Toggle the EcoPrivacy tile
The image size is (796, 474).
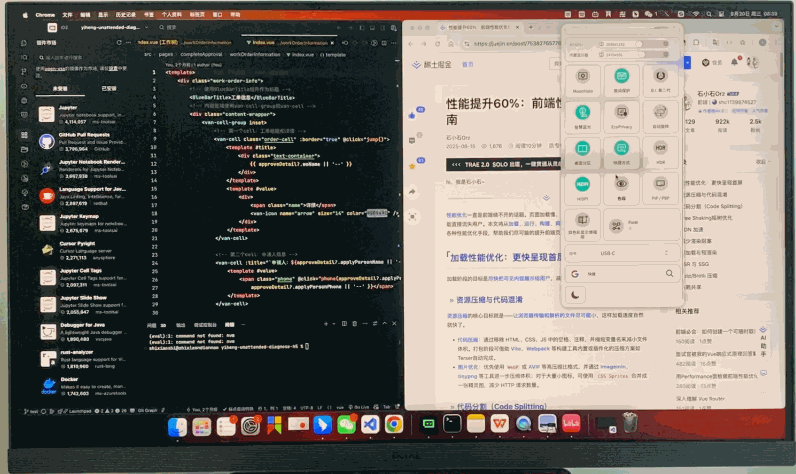(621, 116)
